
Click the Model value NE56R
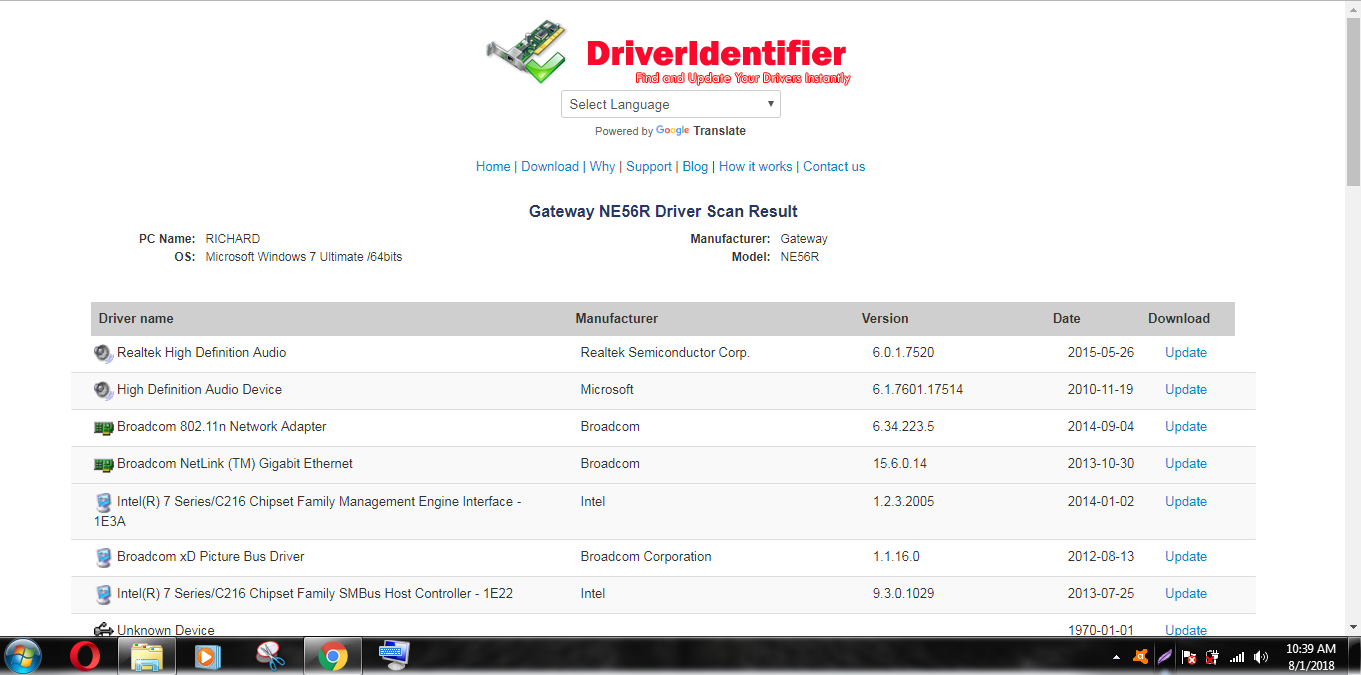click(x=800, y=257)
